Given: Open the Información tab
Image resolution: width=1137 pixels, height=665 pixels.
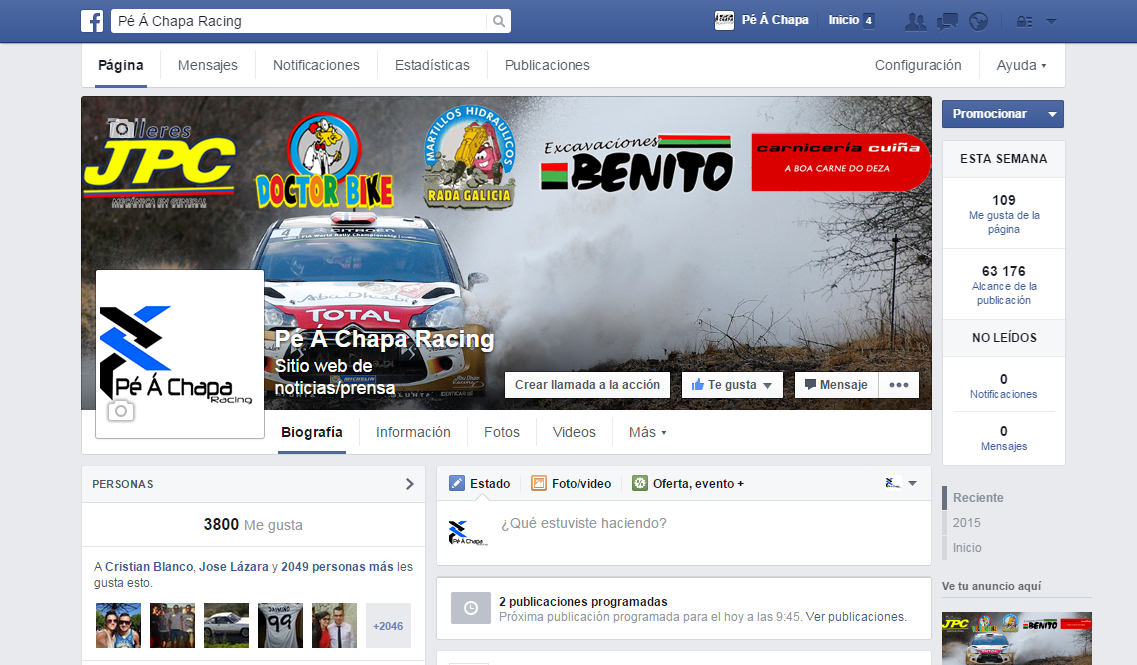Looking at the screenshot, I should [x=413, y=432].
